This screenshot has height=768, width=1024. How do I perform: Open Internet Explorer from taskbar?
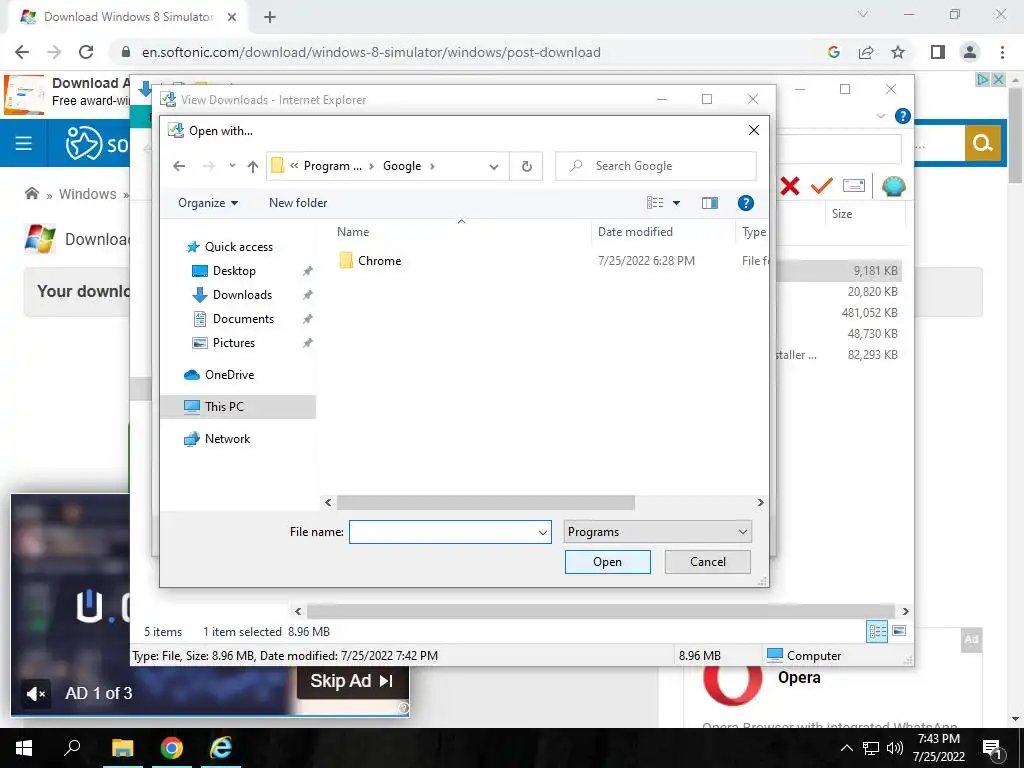221,748
